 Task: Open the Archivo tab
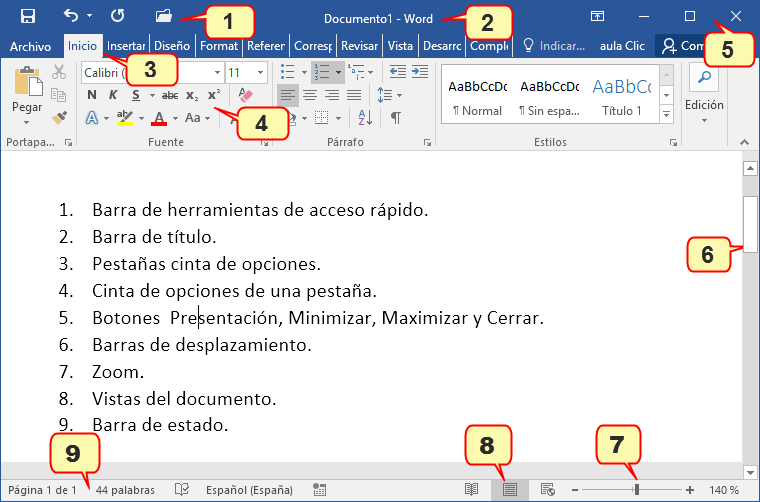[x=30, y=46]
